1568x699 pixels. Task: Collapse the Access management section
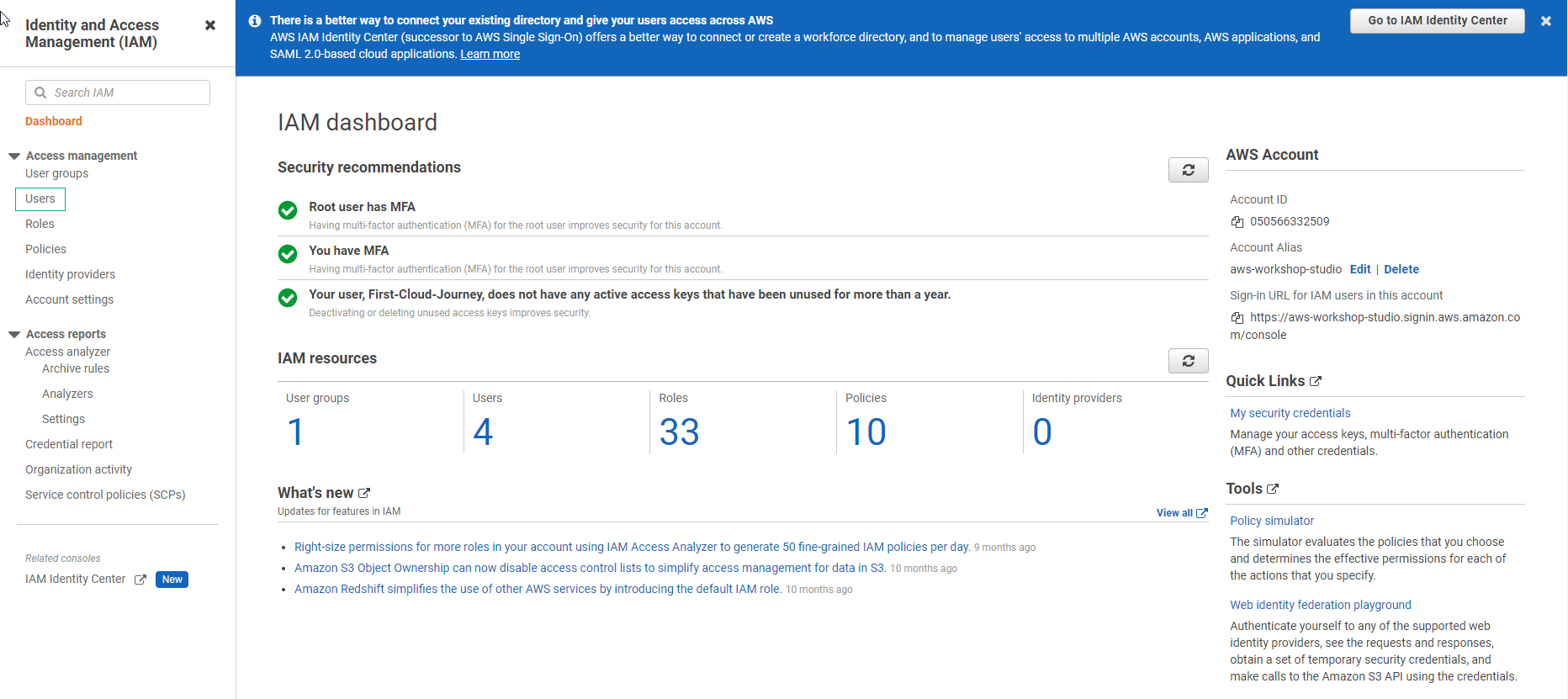click(x=14, y=156)
